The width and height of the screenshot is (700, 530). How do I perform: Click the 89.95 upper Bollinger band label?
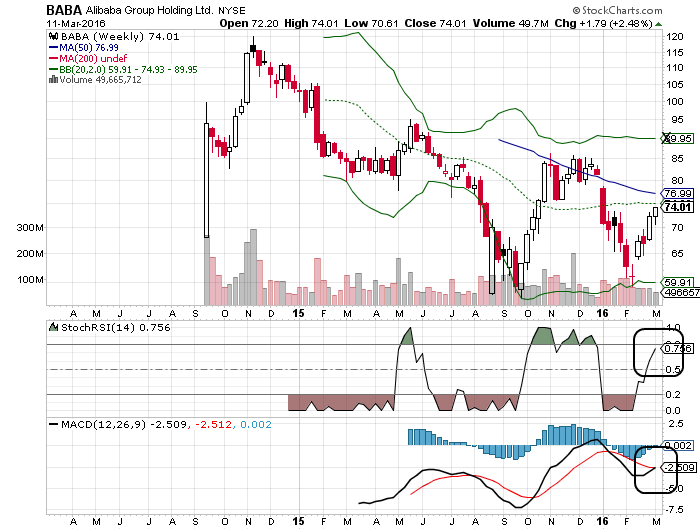click(x=678, y=138)
